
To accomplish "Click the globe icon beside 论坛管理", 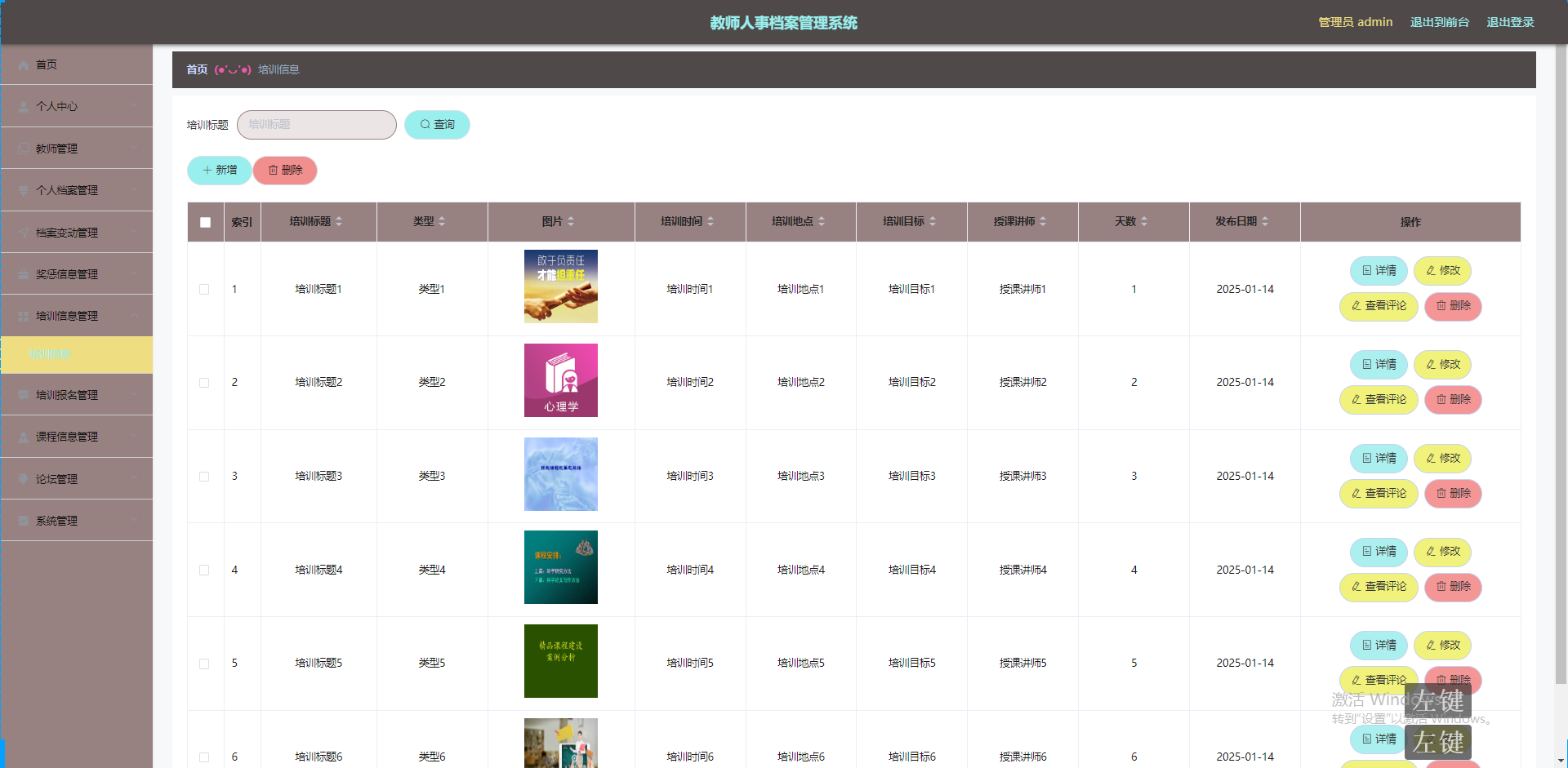I will coord(23,478).
